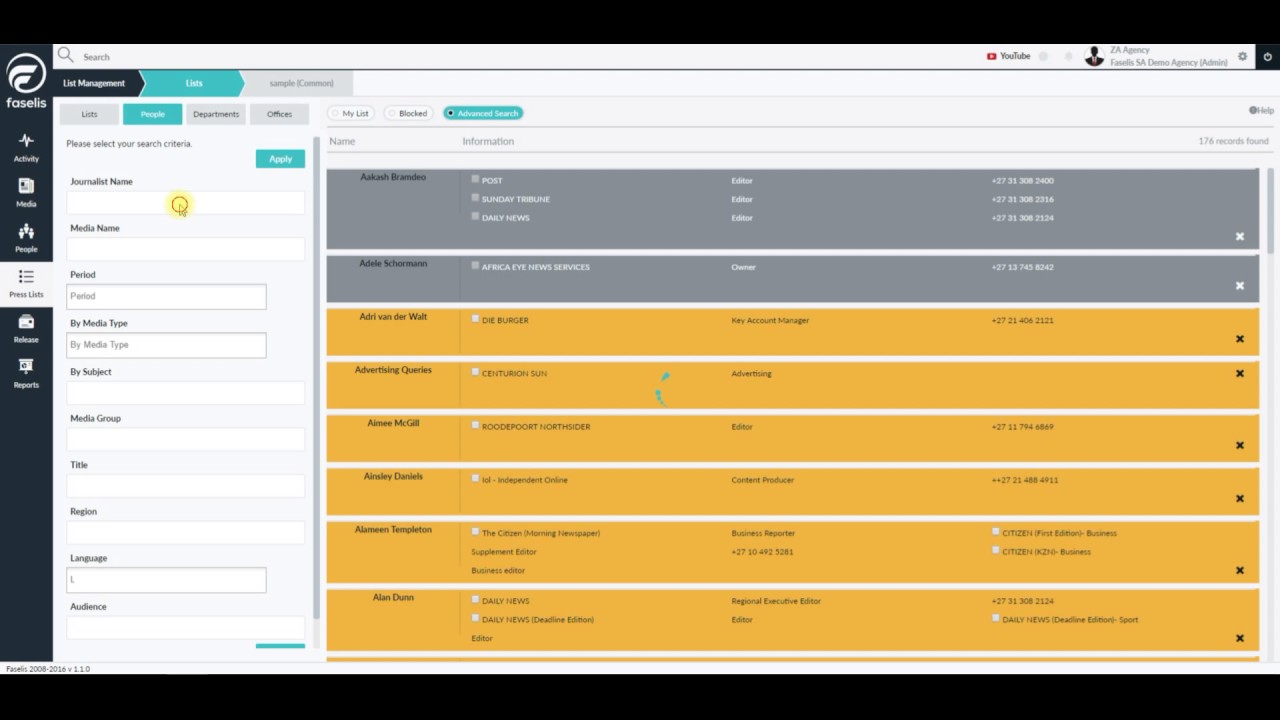
Task: Open the Language dropdown field
Action: (x=166, y=580)
